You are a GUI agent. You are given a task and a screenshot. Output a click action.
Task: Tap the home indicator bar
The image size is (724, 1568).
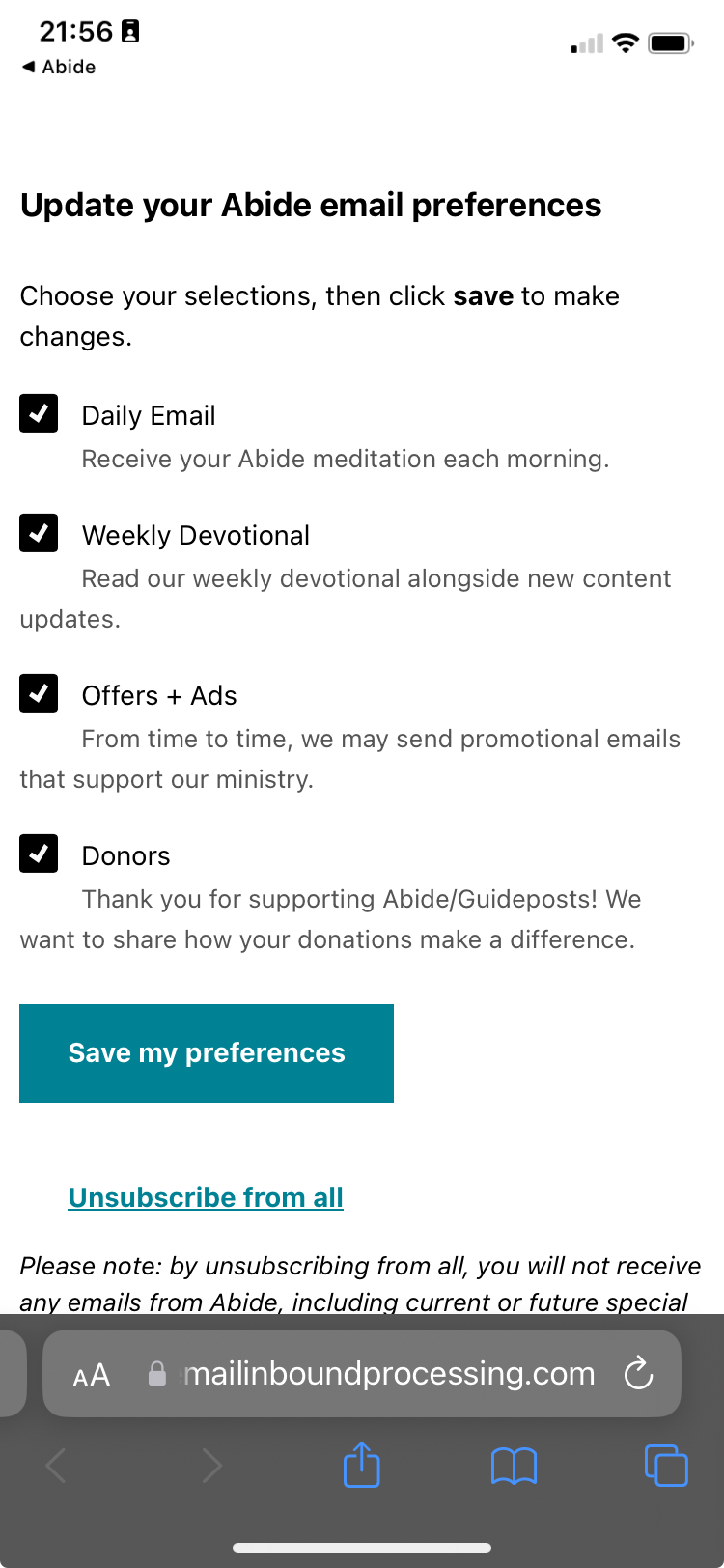(362, 1548)
